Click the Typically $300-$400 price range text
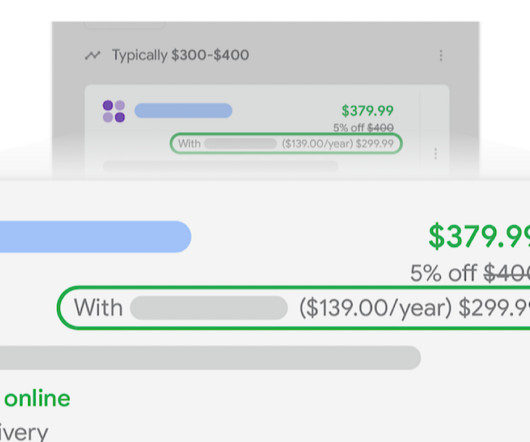This screenshot has height=442, width=530. tap(180, 55)
